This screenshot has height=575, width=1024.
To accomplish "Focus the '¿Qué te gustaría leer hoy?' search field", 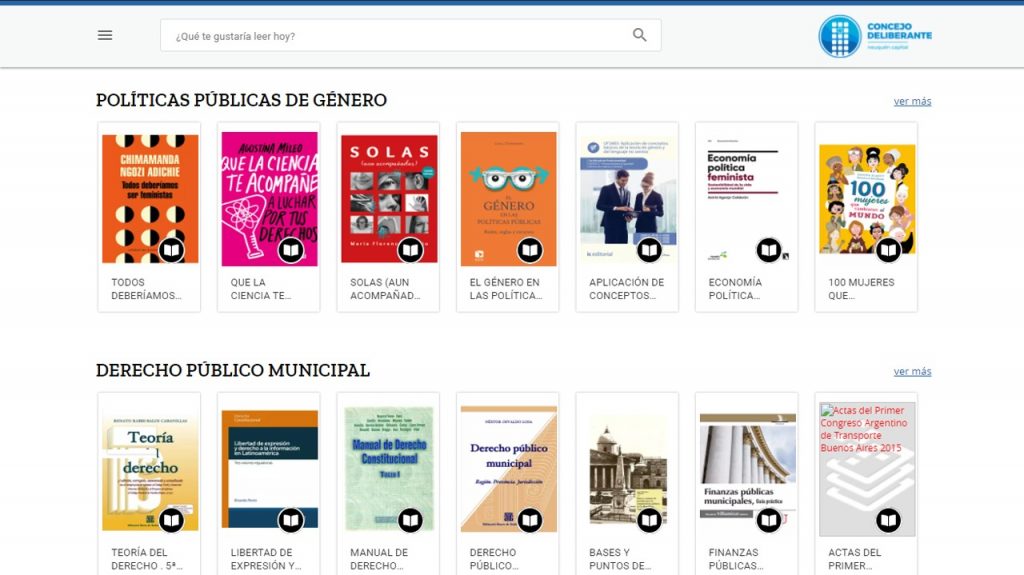I will pos(411,35).
